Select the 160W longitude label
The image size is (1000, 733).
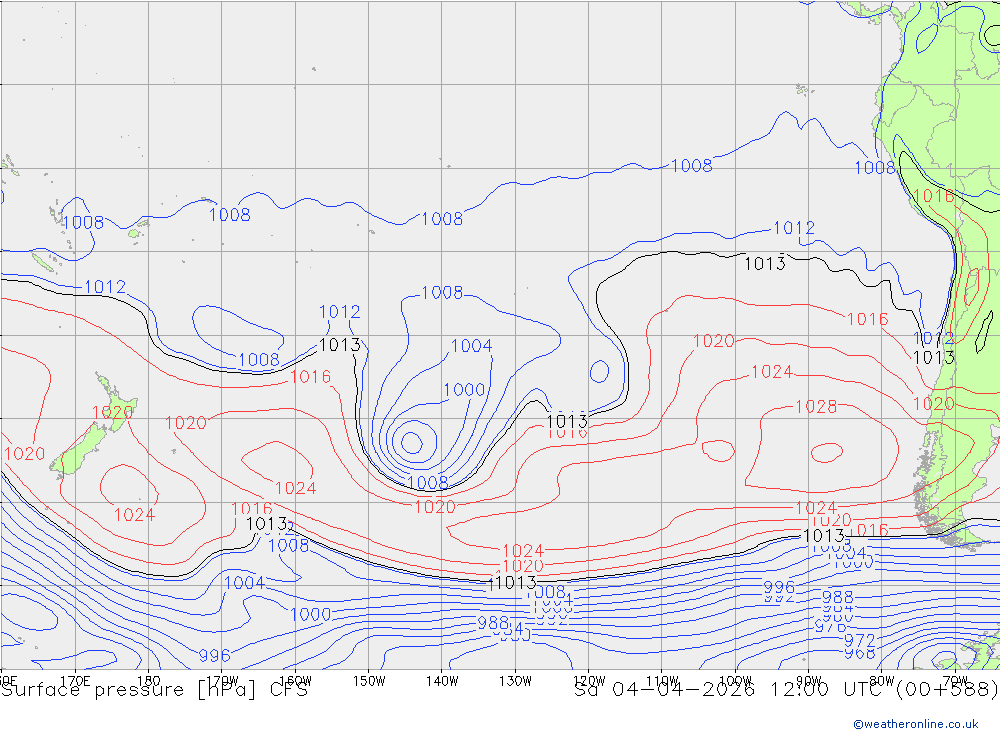[295, 681]
